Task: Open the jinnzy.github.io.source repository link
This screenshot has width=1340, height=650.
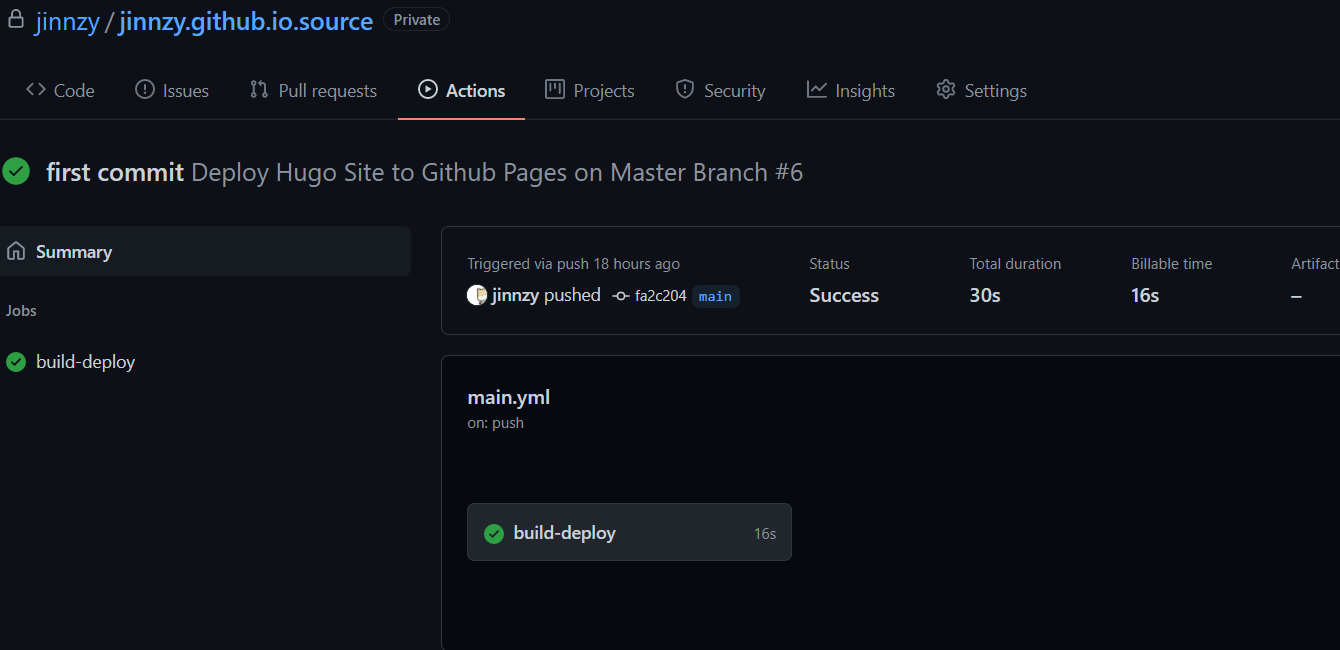Action: coord(246,21)
